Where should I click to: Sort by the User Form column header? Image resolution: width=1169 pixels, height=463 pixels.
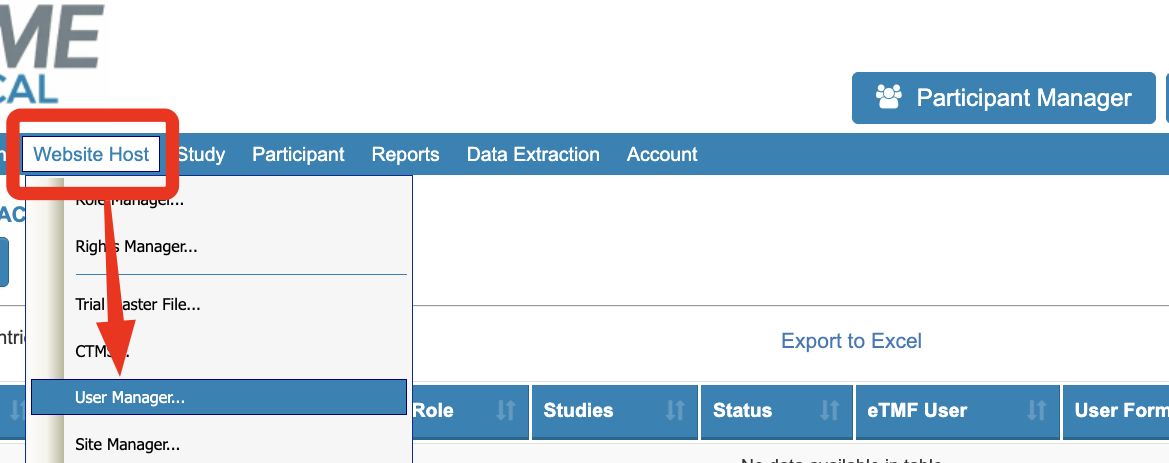coord(1116,412)
